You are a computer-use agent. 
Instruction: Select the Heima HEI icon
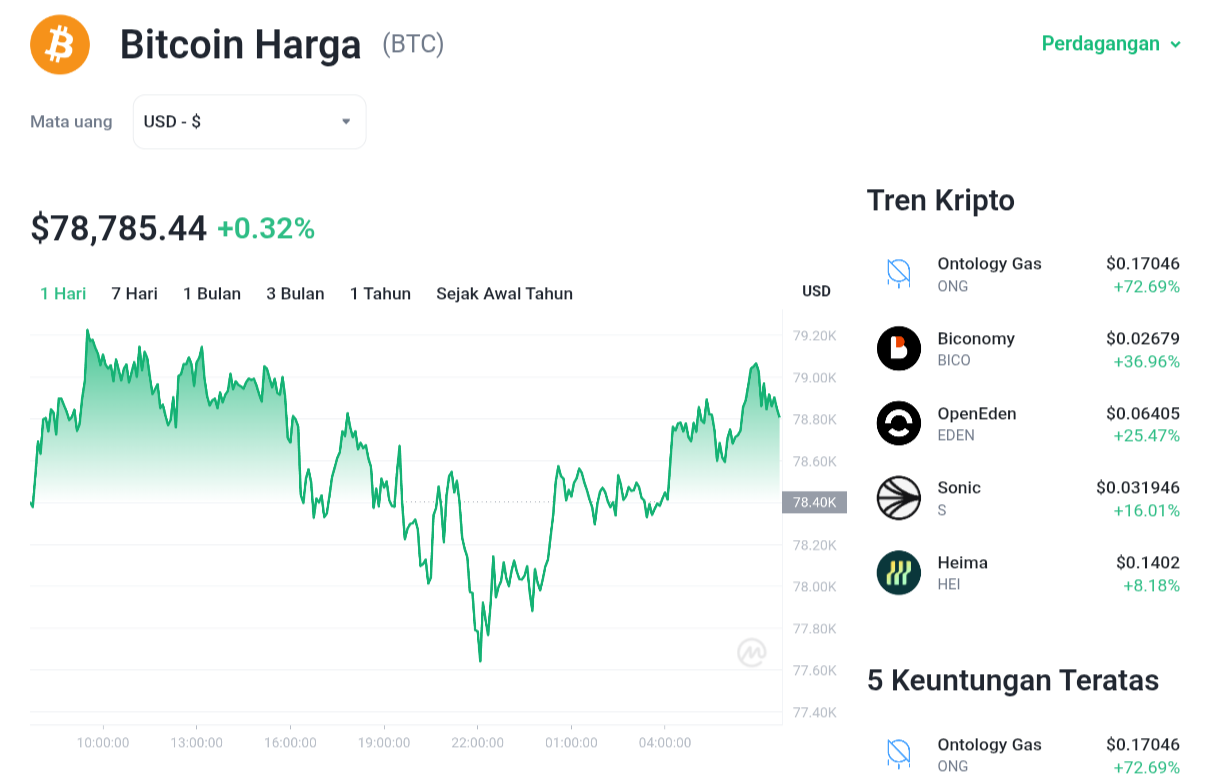(x=898, y=573)
